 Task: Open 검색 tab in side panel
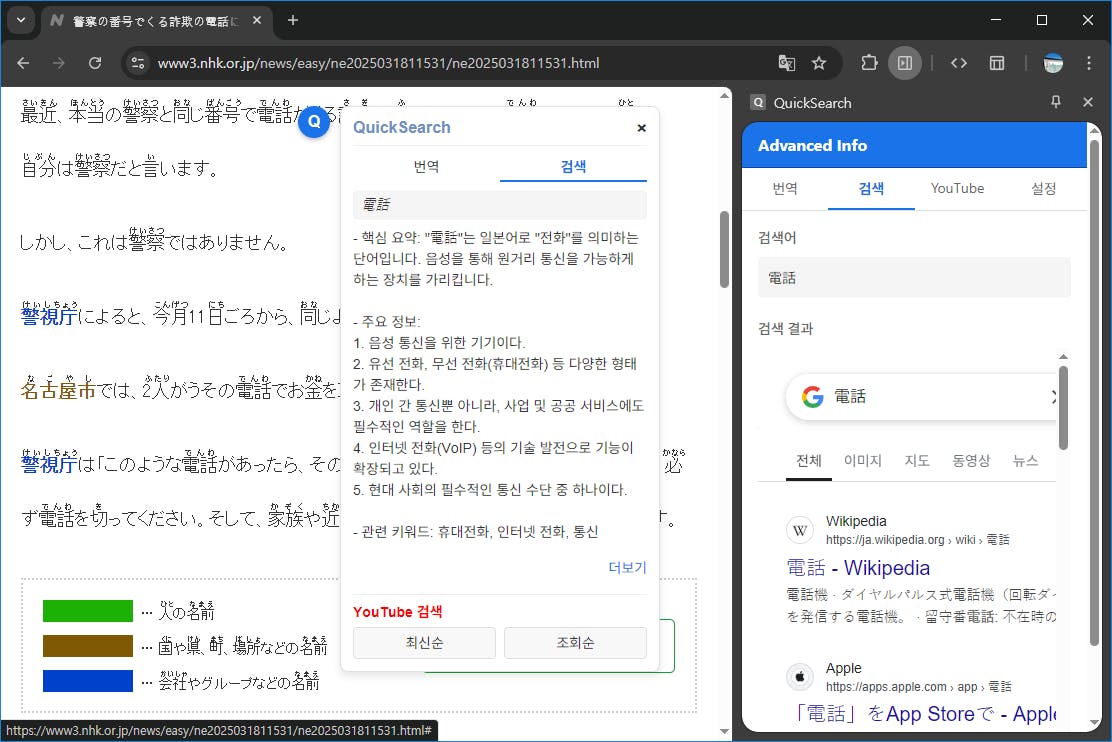click(x=871, y=189)
